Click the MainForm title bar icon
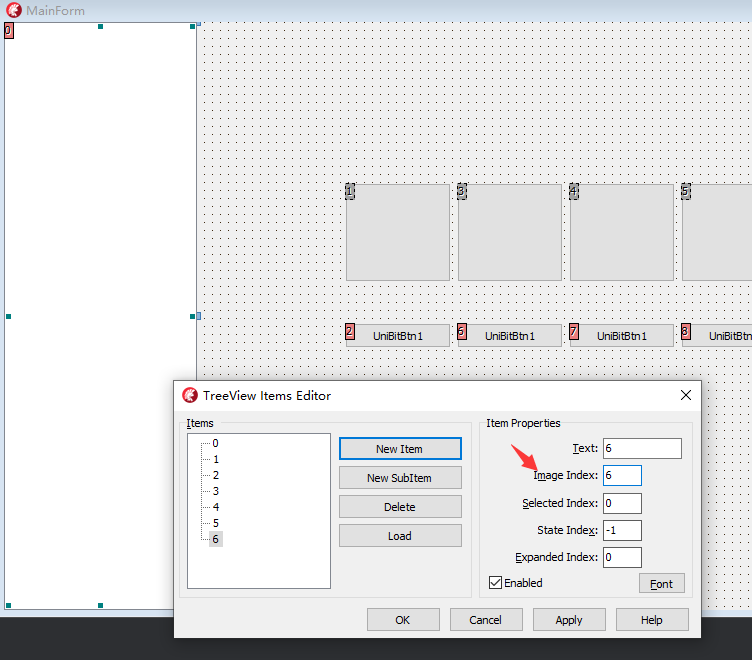 click(x=13, y=11)
